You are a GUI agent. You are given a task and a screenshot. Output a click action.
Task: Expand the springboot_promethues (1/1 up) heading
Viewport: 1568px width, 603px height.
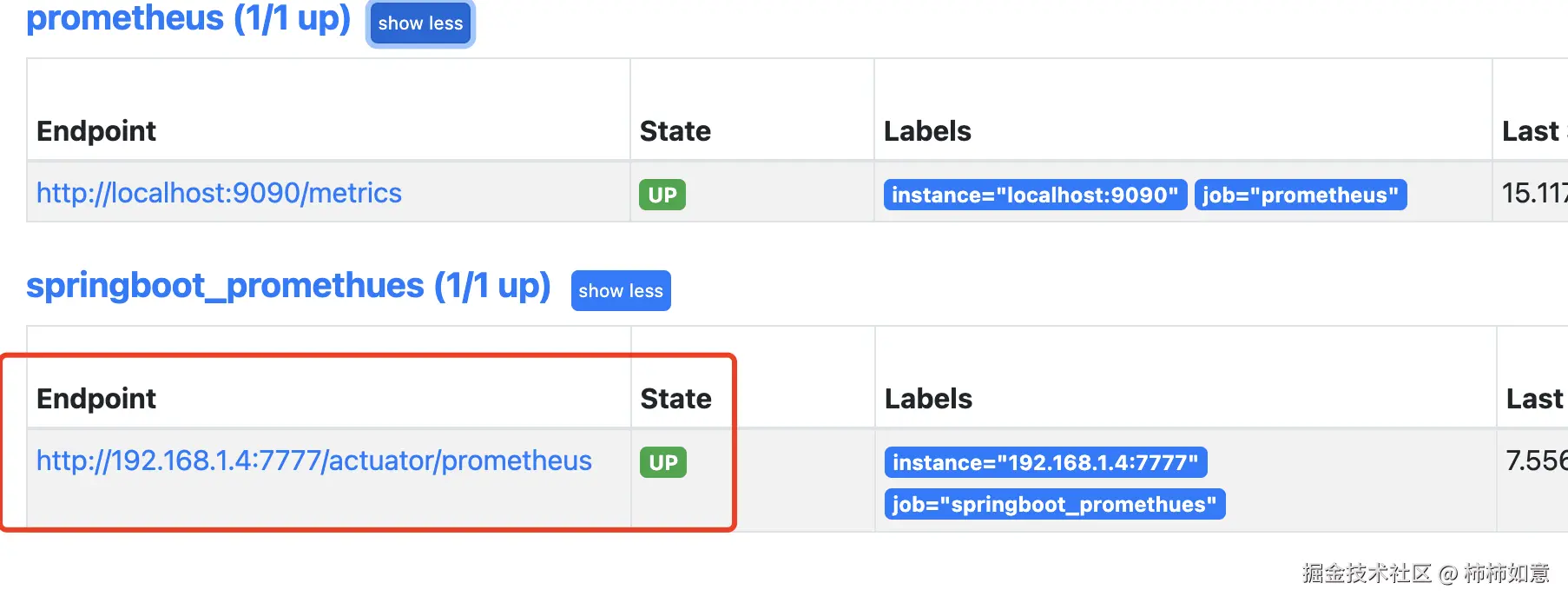pos(288,285)
